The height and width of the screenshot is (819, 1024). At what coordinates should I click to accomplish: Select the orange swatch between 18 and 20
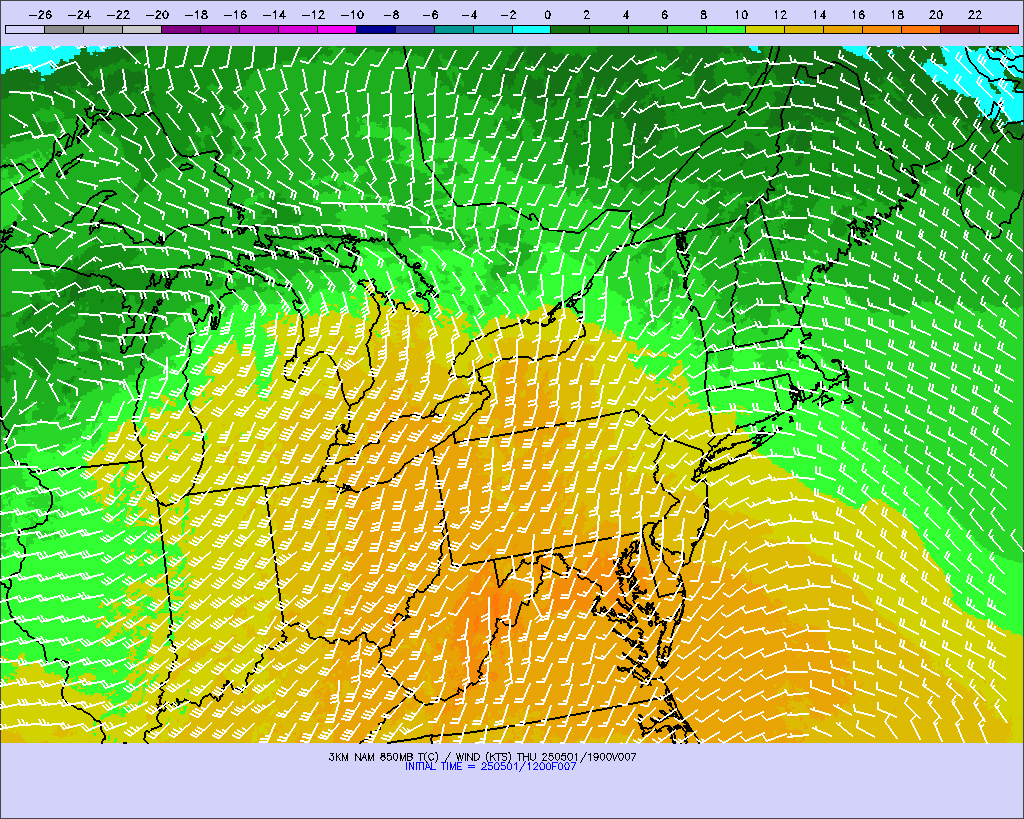[921, 29]
